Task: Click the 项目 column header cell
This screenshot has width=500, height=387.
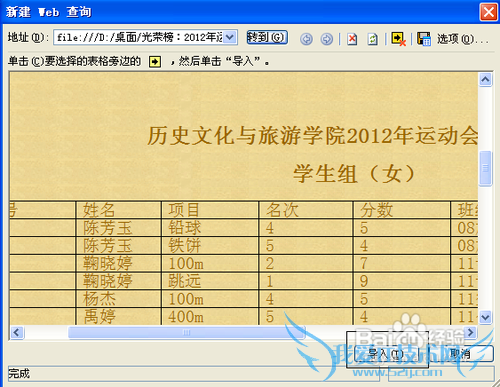Action: (x=210, y=210)
